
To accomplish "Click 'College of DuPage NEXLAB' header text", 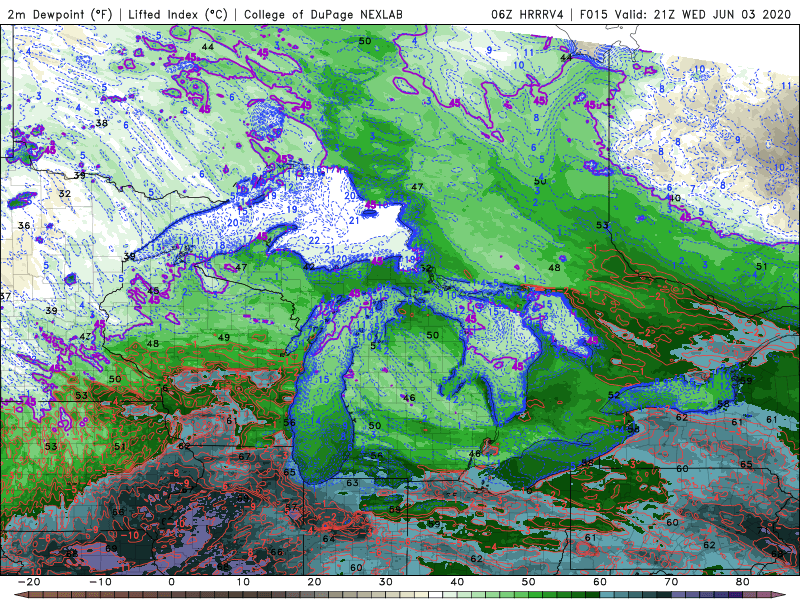I will pyautogui.click(x=323, y=14).
